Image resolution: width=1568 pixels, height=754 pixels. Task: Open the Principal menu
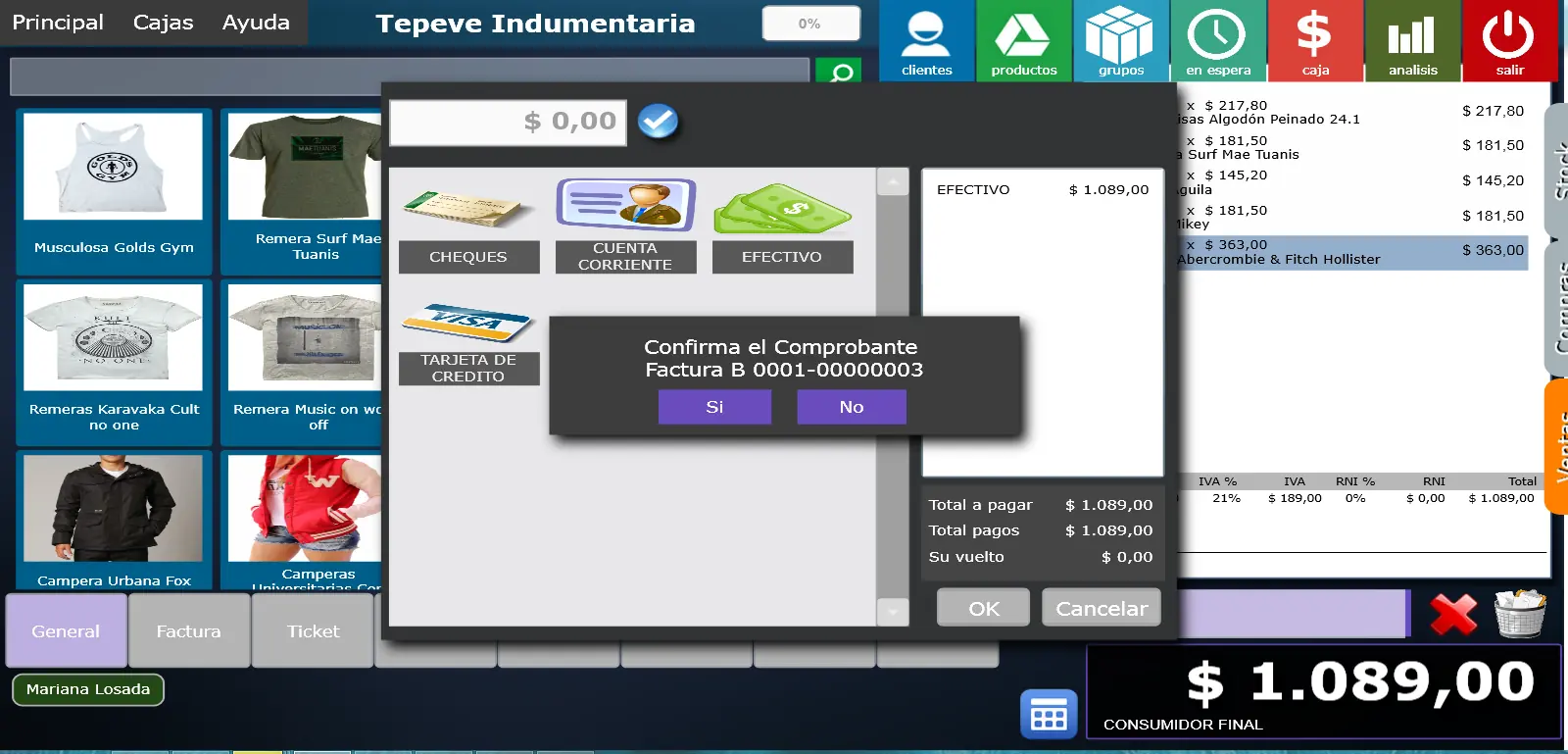[x=58, y=23]
